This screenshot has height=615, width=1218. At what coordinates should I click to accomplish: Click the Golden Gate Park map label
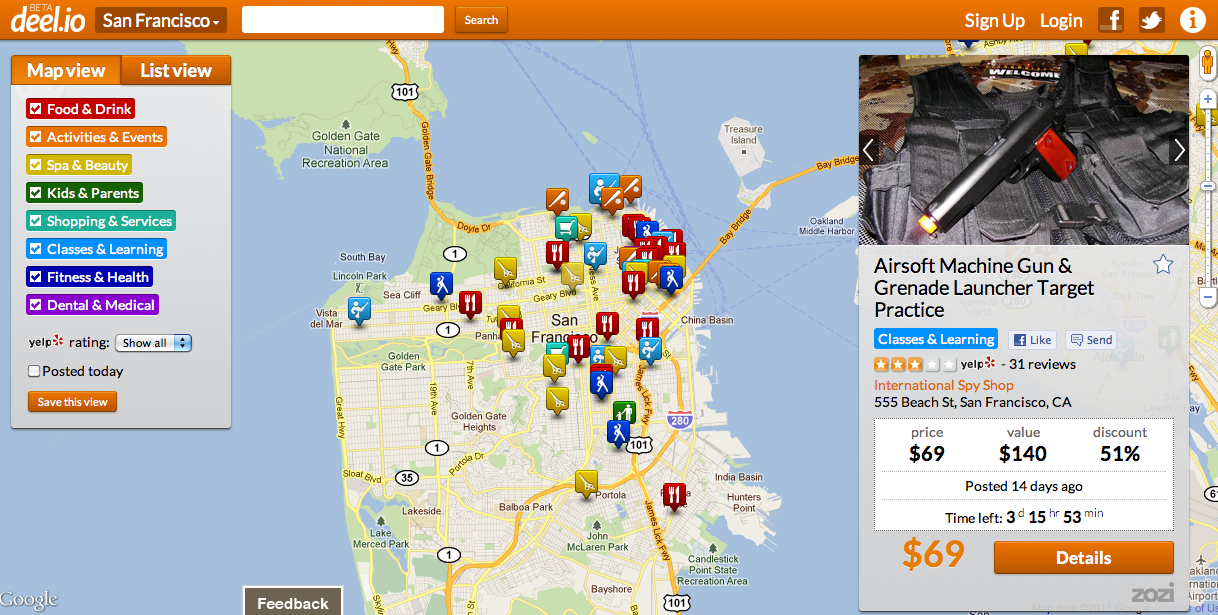[404, 361]
